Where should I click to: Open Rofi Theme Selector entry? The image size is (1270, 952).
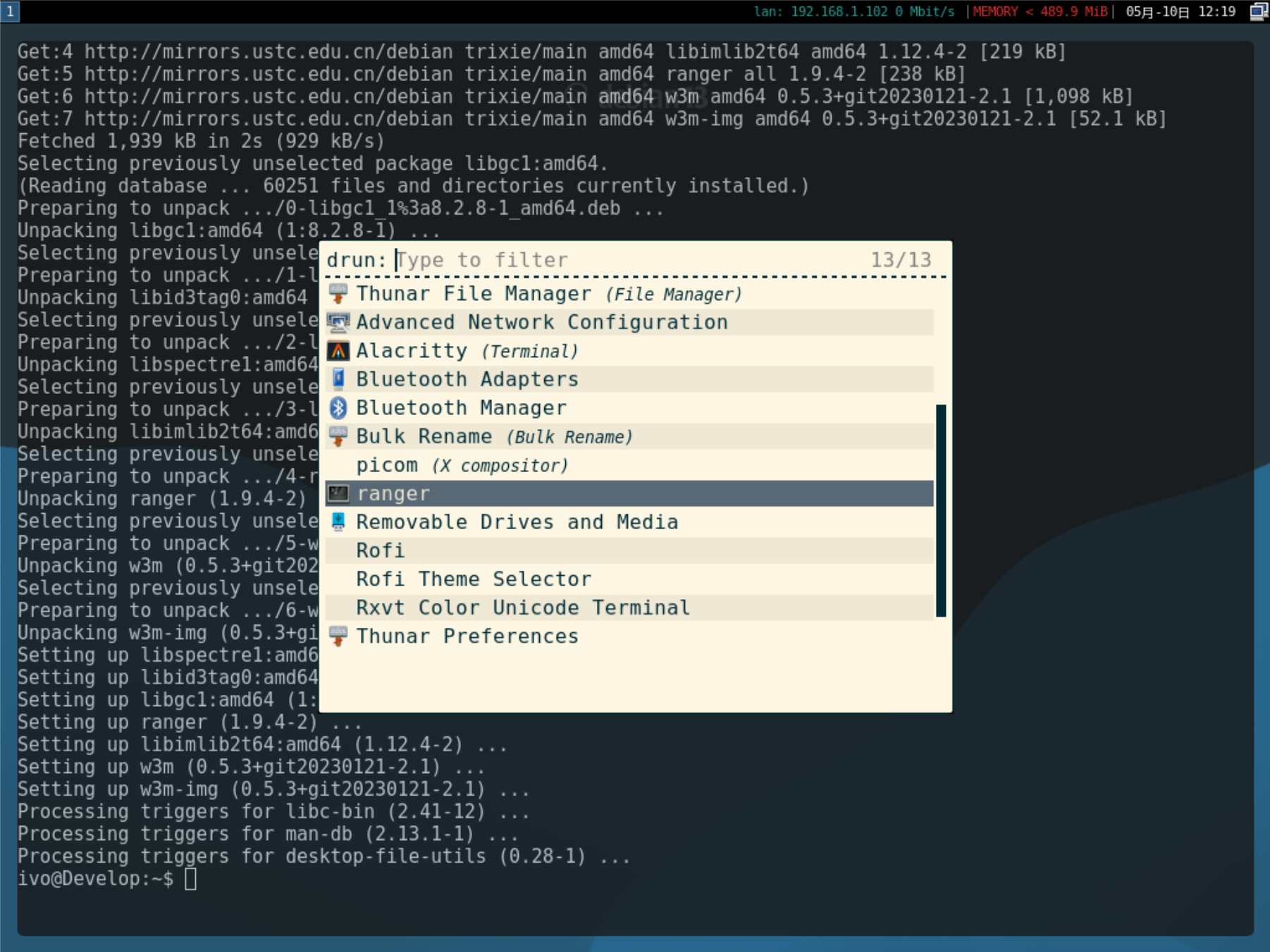[x=629, y=579]
